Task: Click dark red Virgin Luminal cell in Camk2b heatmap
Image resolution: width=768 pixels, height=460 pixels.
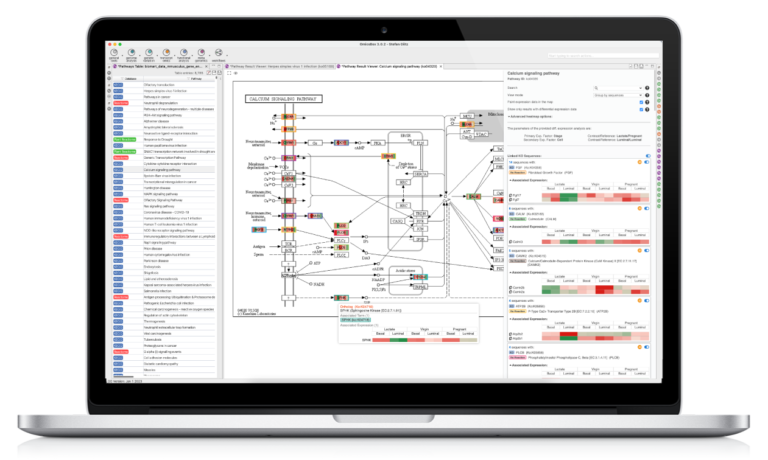Action: point(604,288)
